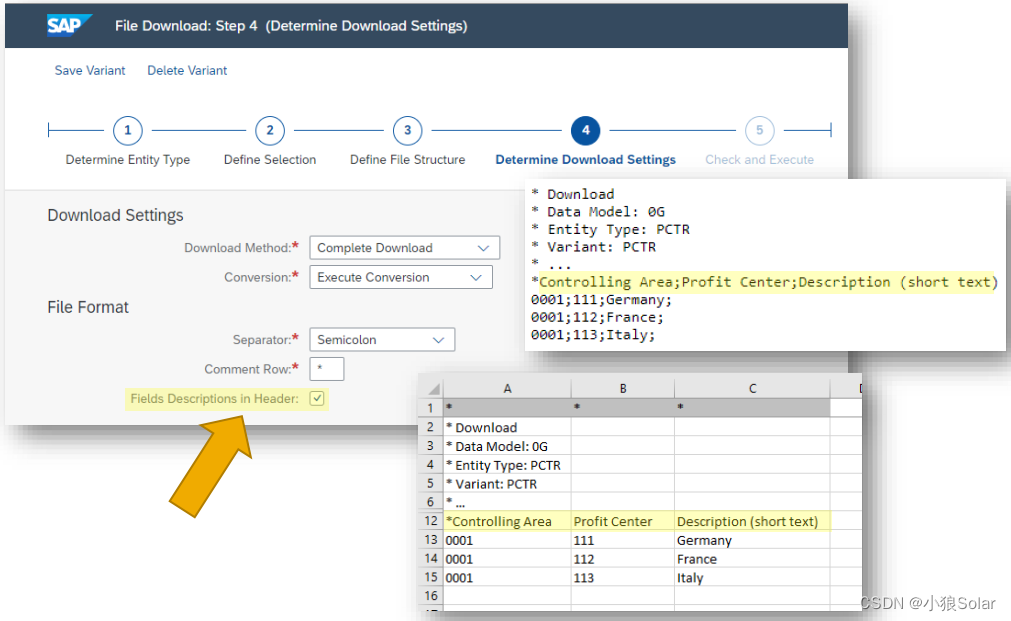
Task: Click cell '* Data Model: 0G' in spreadsheet
Action: 507,446
